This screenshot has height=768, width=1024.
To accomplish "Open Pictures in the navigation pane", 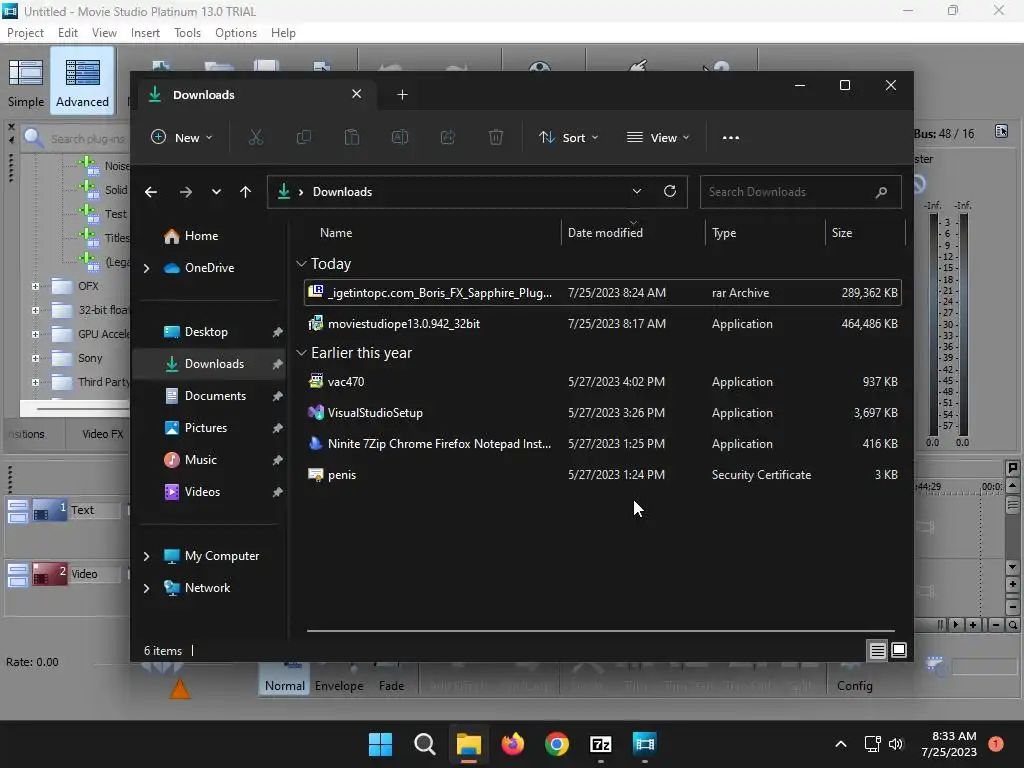I will (x=208, y=428).
